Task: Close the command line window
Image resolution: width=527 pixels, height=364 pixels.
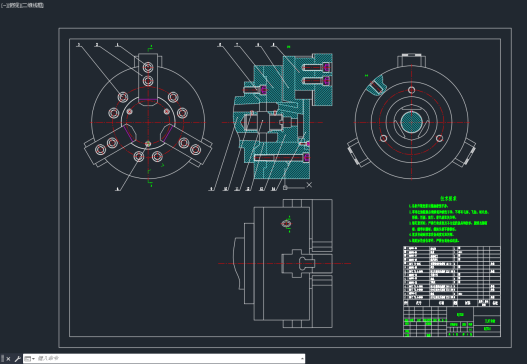Action: pyautogui.click(x=8, y=359)
